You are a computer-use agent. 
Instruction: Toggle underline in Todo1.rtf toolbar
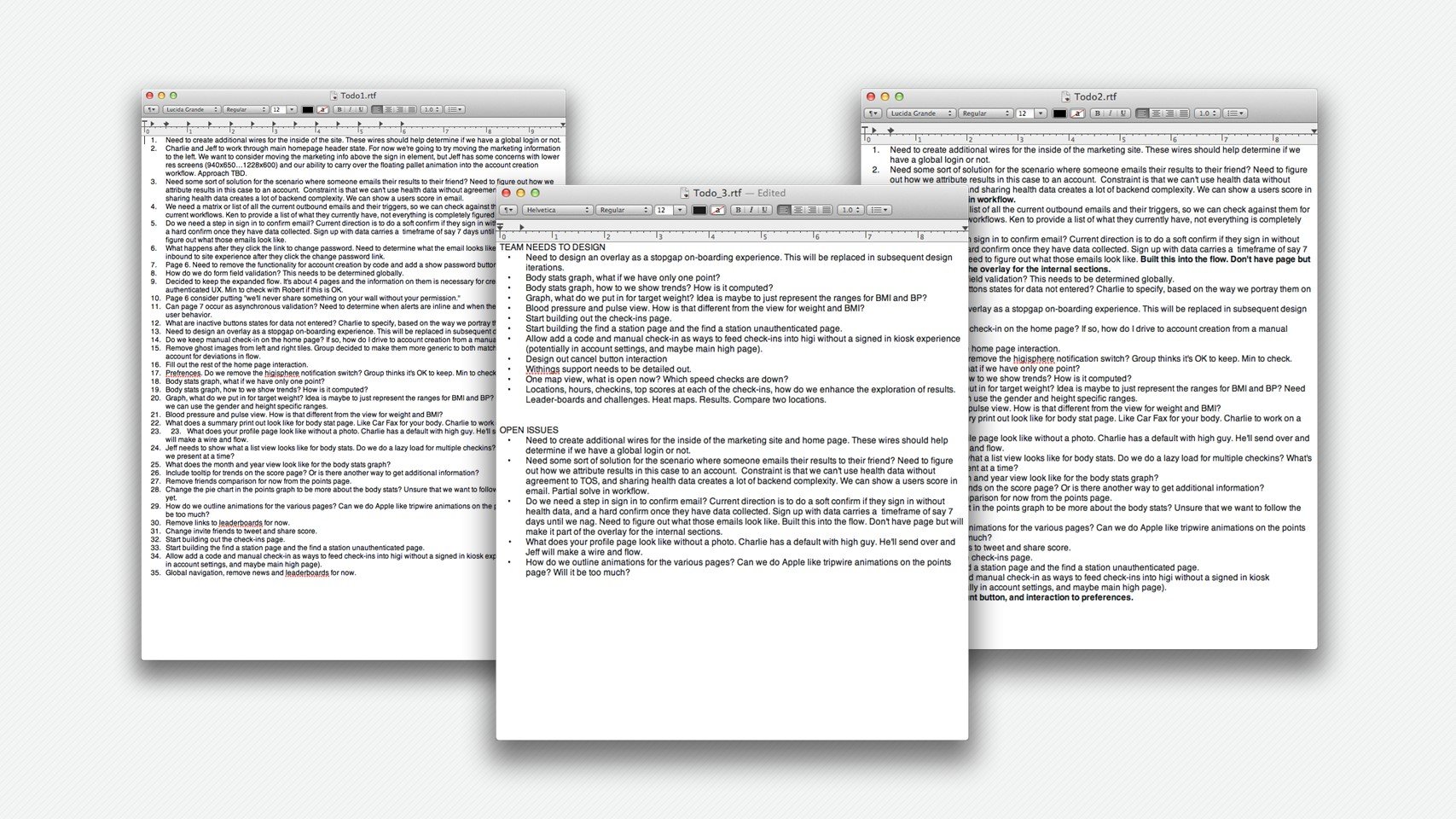point(361,109)
